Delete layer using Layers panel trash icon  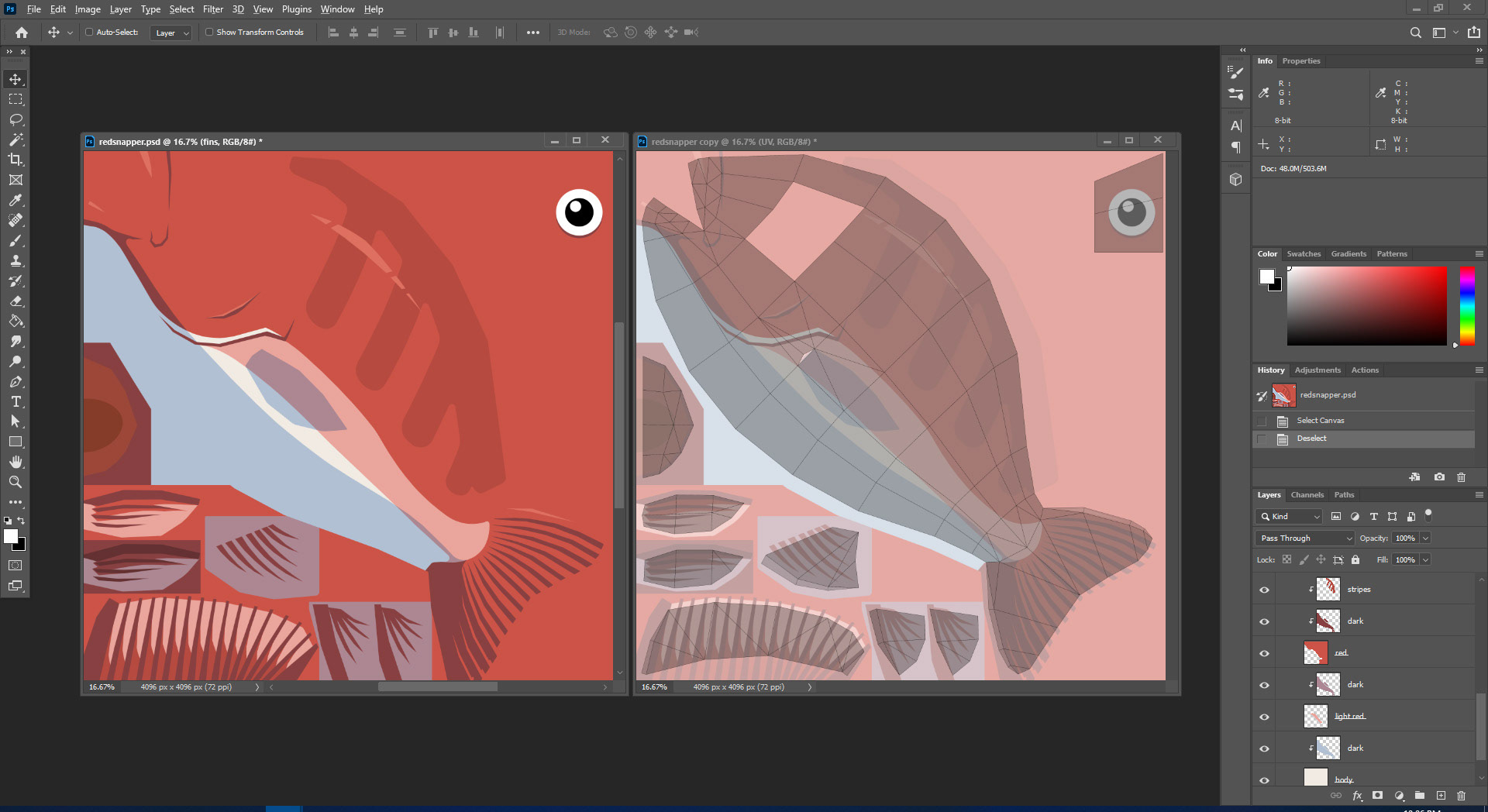click(x=1461, y=796)
